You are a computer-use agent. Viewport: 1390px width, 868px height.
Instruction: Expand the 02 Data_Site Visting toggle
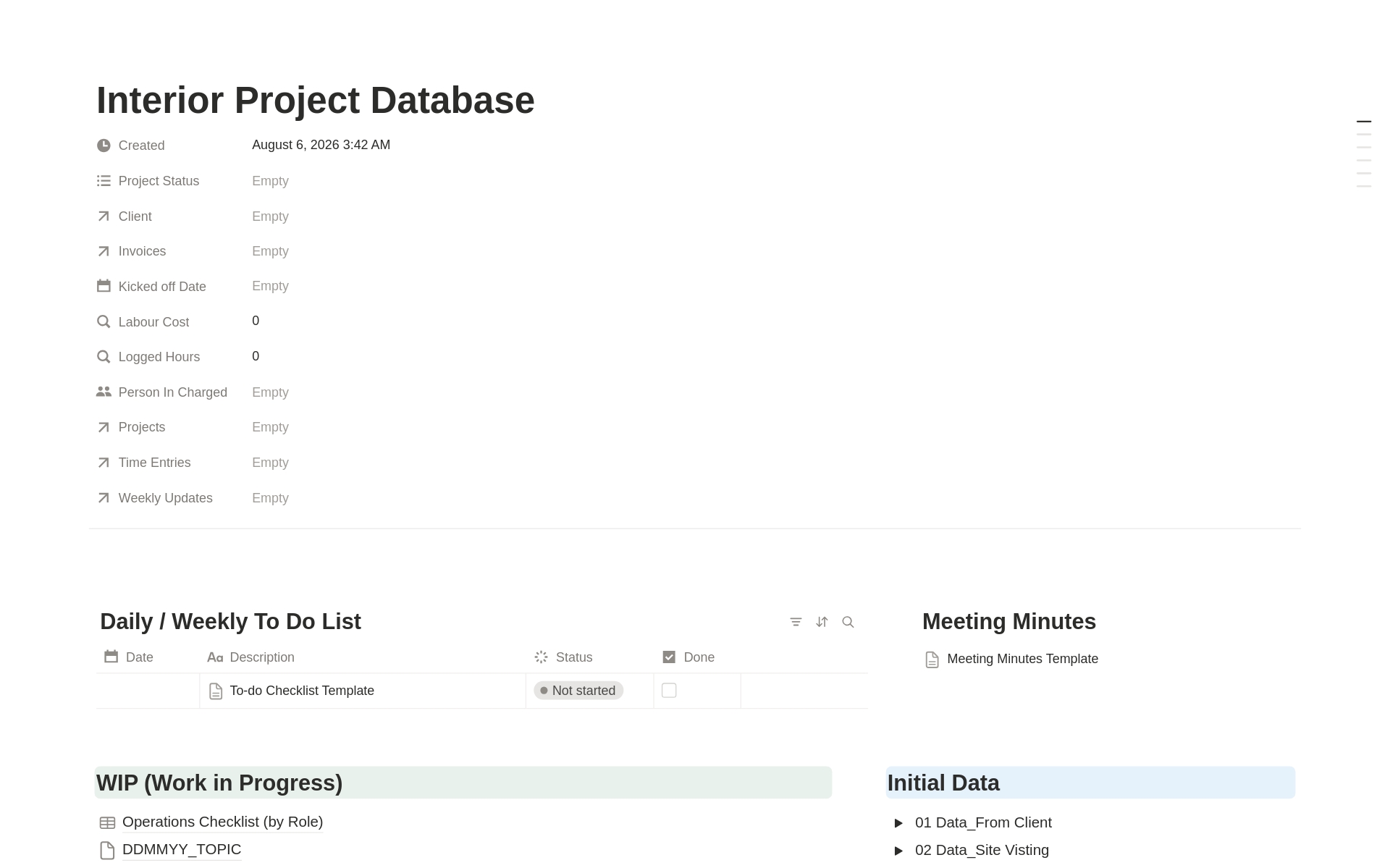click(898, 851)
